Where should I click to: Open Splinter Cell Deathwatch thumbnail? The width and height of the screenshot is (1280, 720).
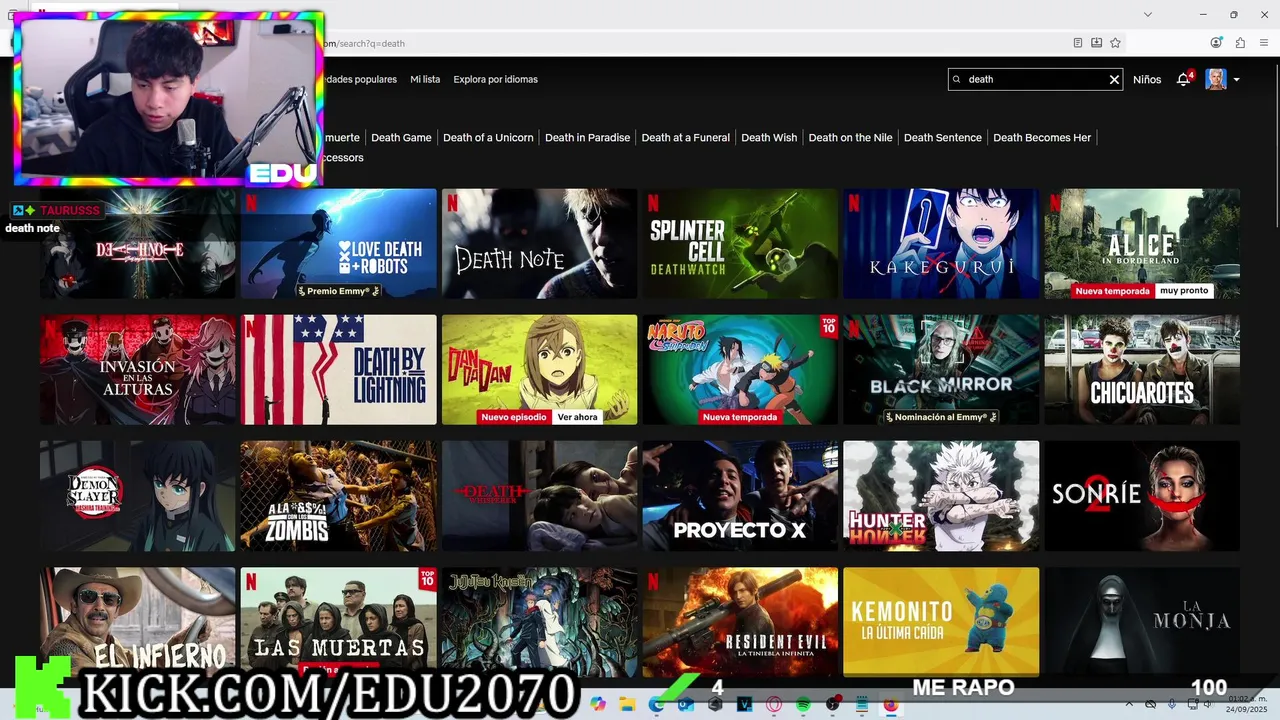point(740,244)
